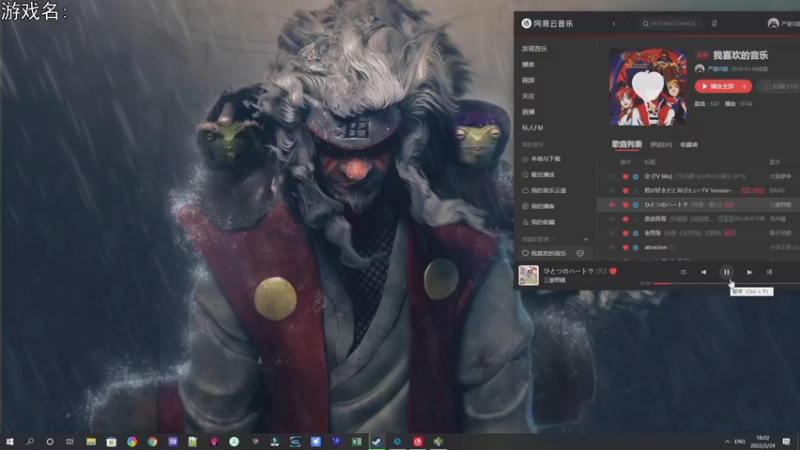
Task: Switch to the 收藏者 tab
Action: click(689, 145)
